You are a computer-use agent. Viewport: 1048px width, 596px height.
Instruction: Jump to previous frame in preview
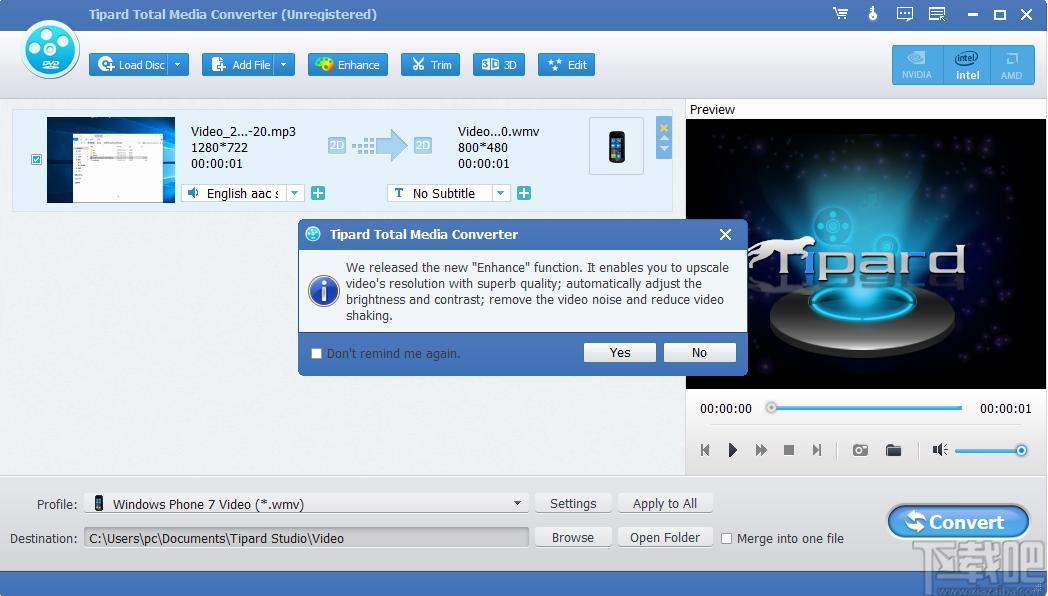(704, 450)
